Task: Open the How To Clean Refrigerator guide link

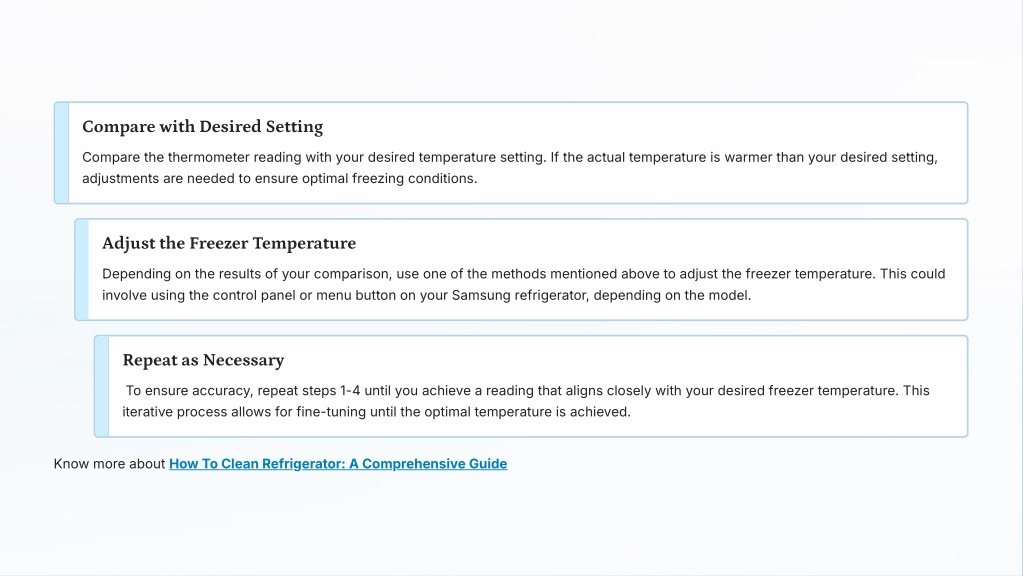Action: pyautogui.click(x=338, y=464)
